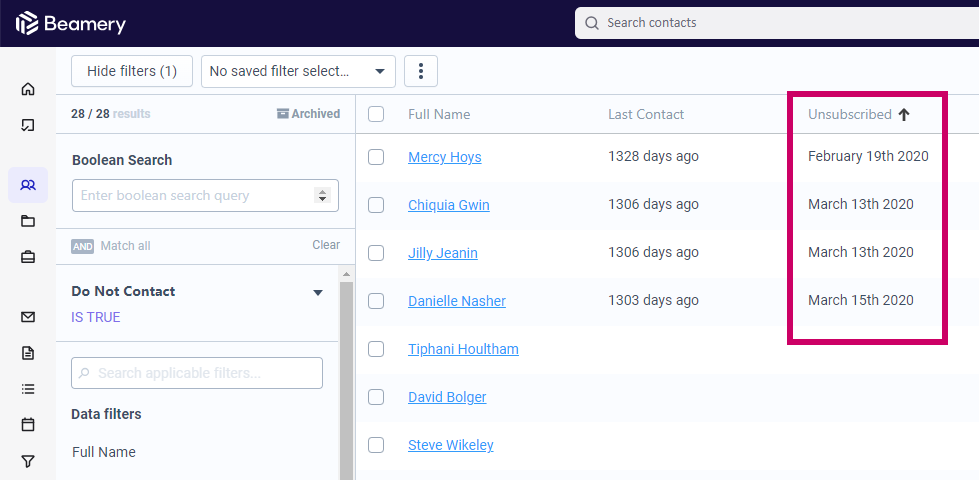The width and height of the screenshot is (979, 480).
Task: Collapse the Do Not Contact filter arrow
Action: 318,292
